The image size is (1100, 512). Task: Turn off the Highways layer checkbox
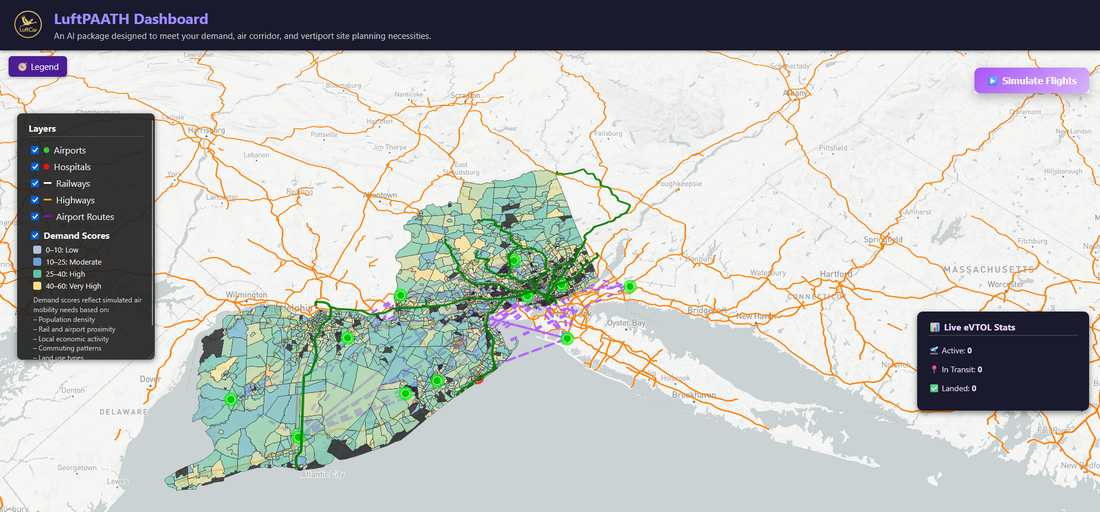click(x=35, y=200)
